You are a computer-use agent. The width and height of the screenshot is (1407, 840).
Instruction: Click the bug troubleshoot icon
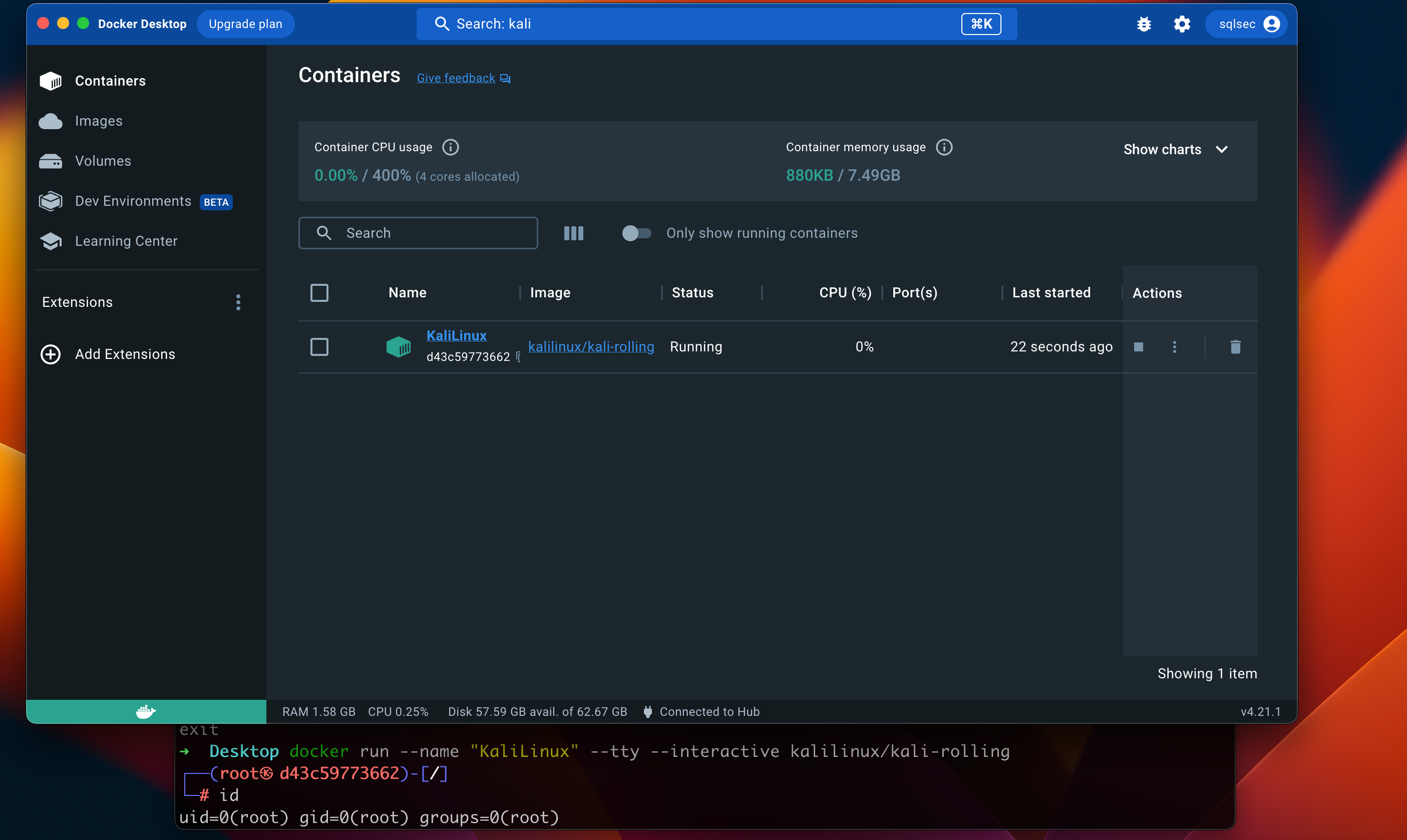1144,24
